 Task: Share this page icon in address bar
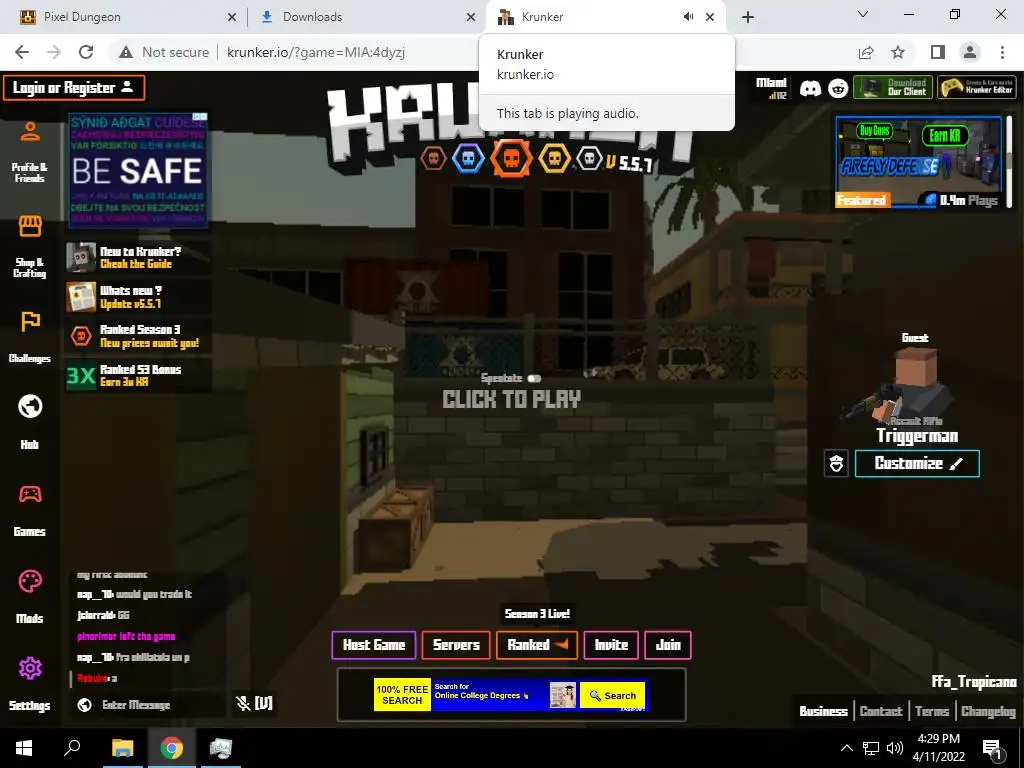tap(866, 52)
